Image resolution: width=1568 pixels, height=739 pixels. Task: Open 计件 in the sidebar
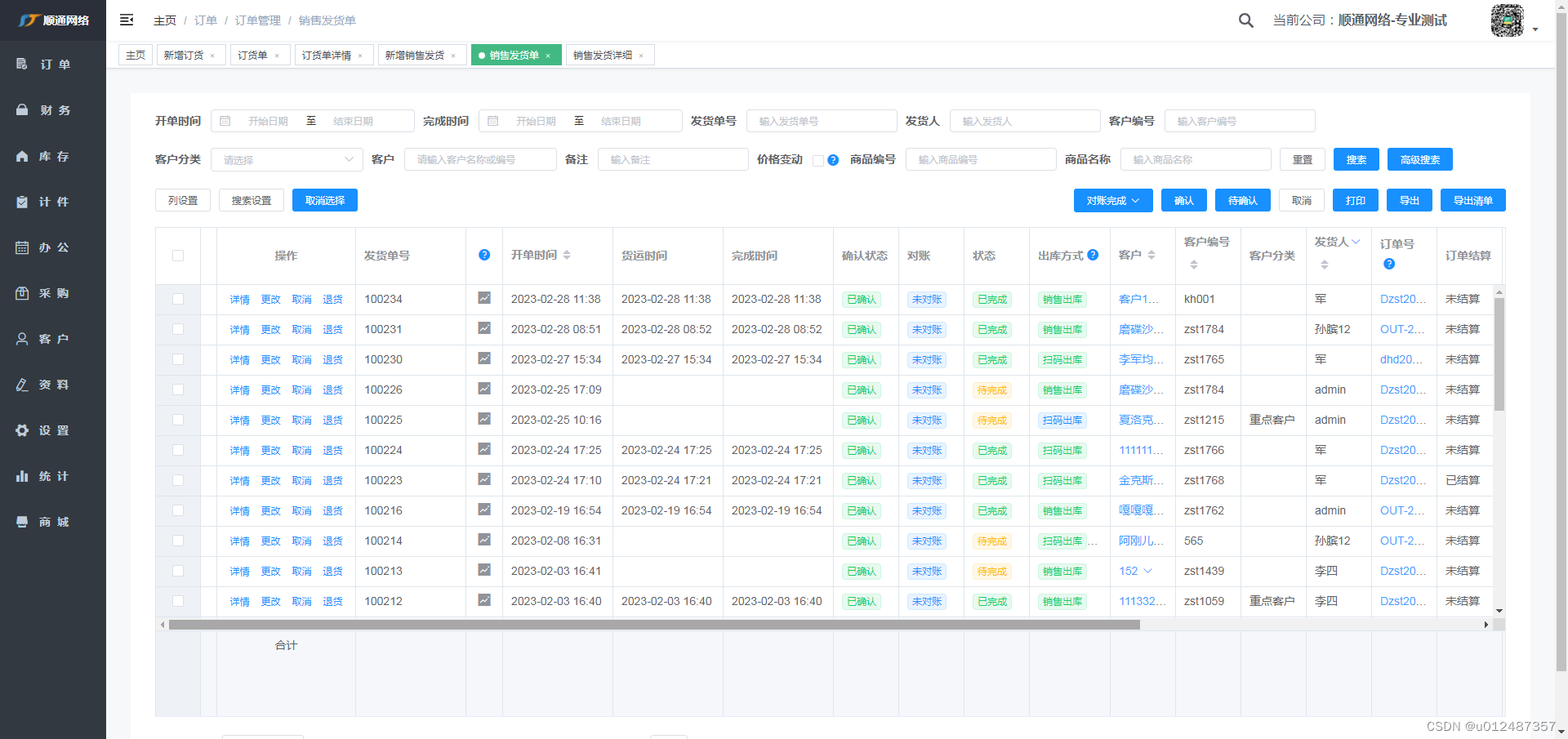[x=53, y=202]
